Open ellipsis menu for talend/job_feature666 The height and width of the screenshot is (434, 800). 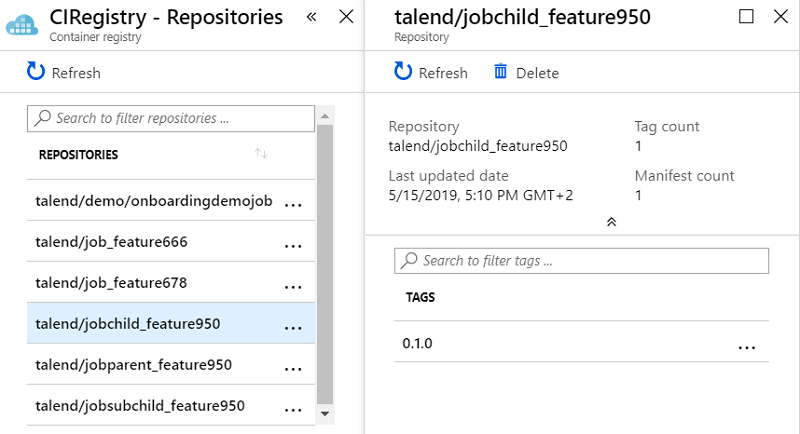click(293, 244)
